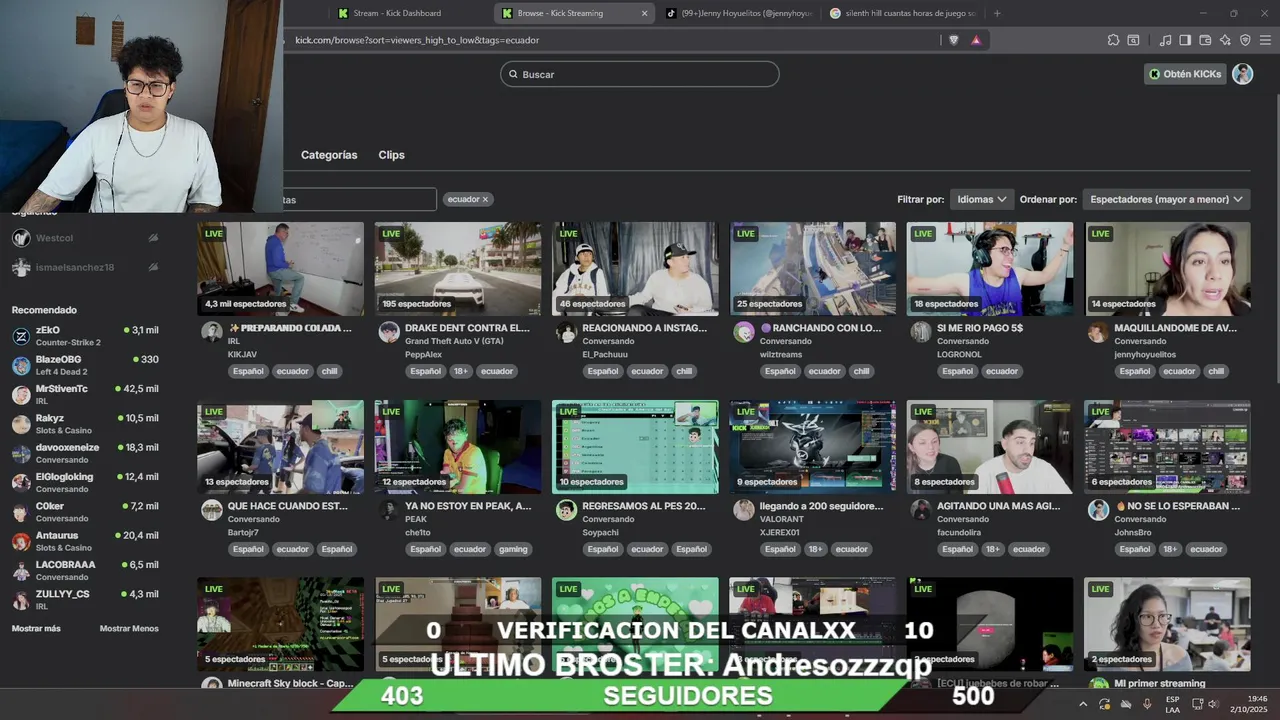Click the taskbar sync status icon
1280x720 pixels.
1104,704
